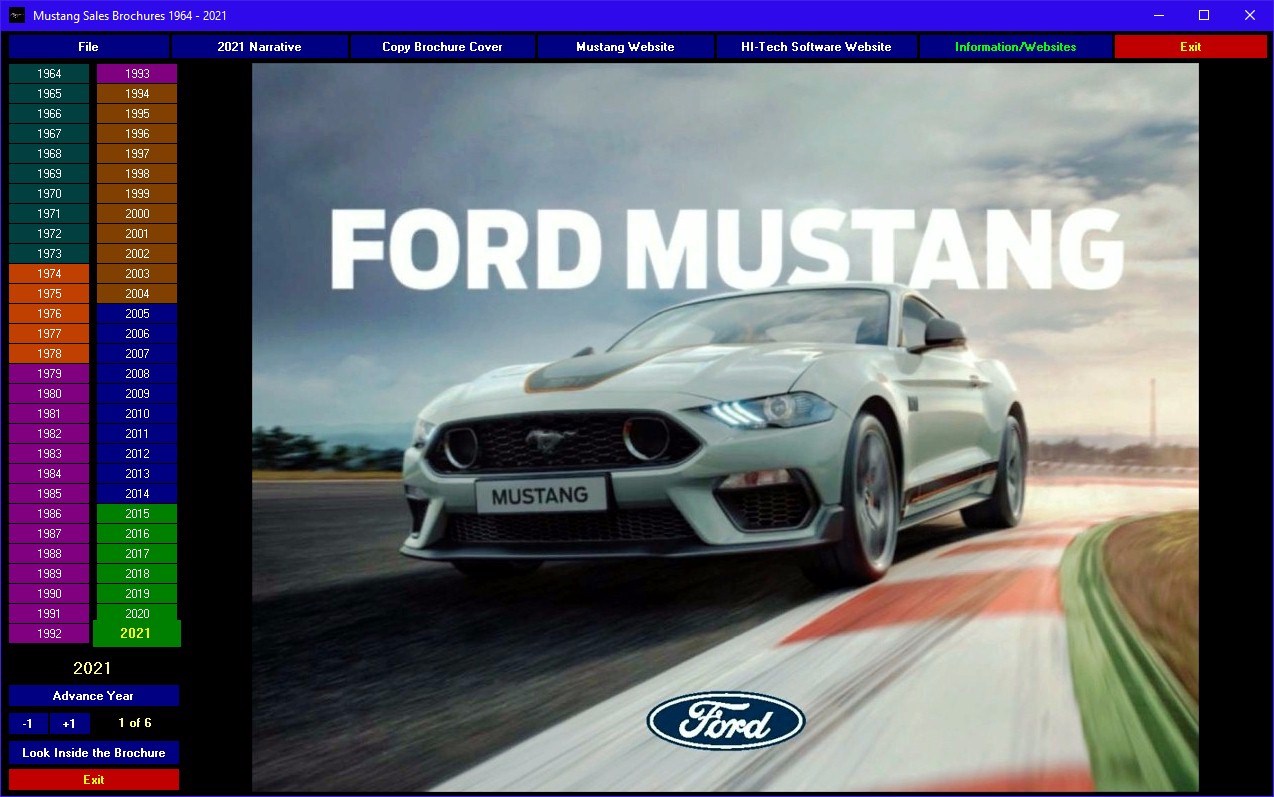1274x797 pixels.
Task: Open the 2021 Narrative
Action: [x=259, y=47]
